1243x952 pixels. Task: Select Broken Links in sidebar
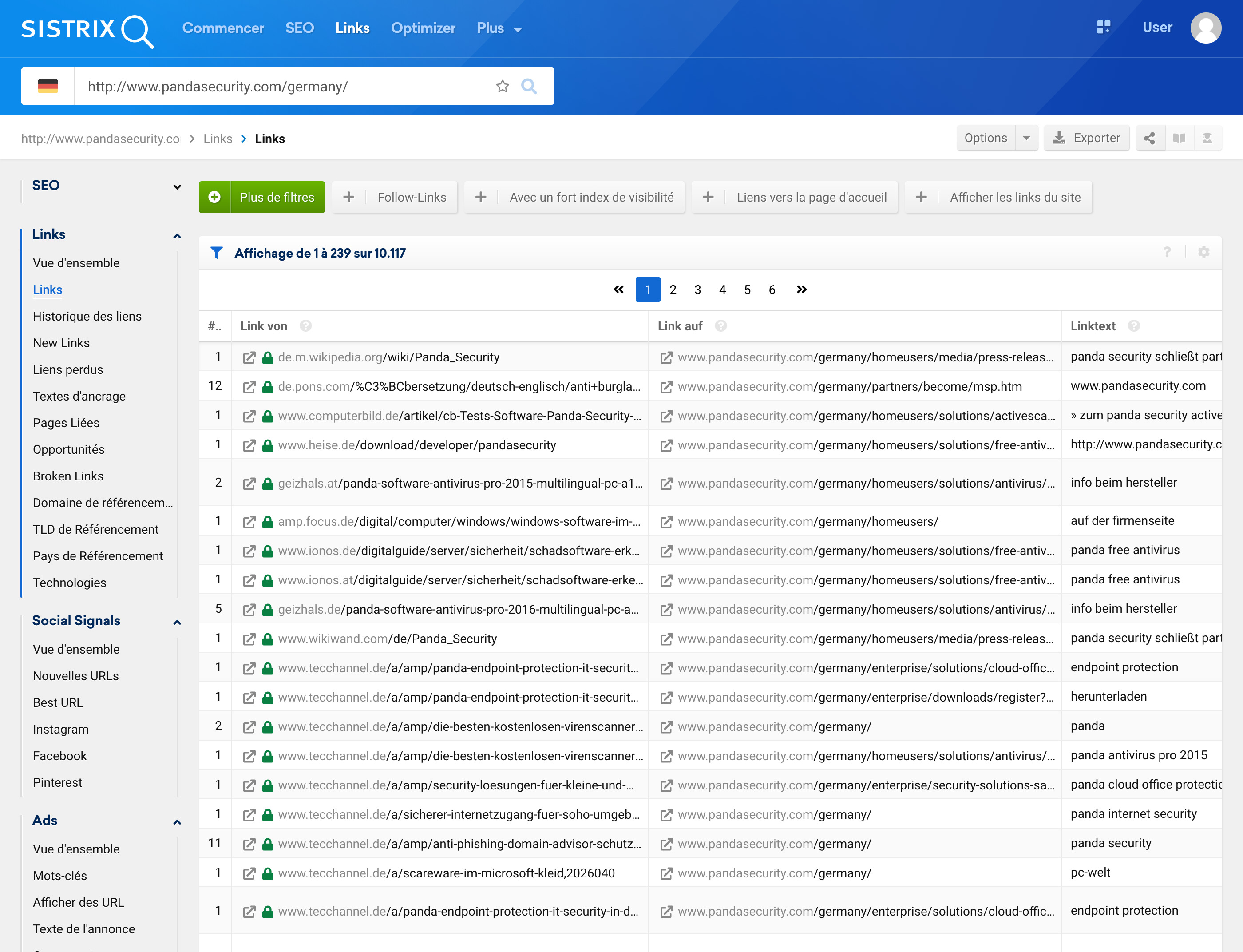click(68, 476)
